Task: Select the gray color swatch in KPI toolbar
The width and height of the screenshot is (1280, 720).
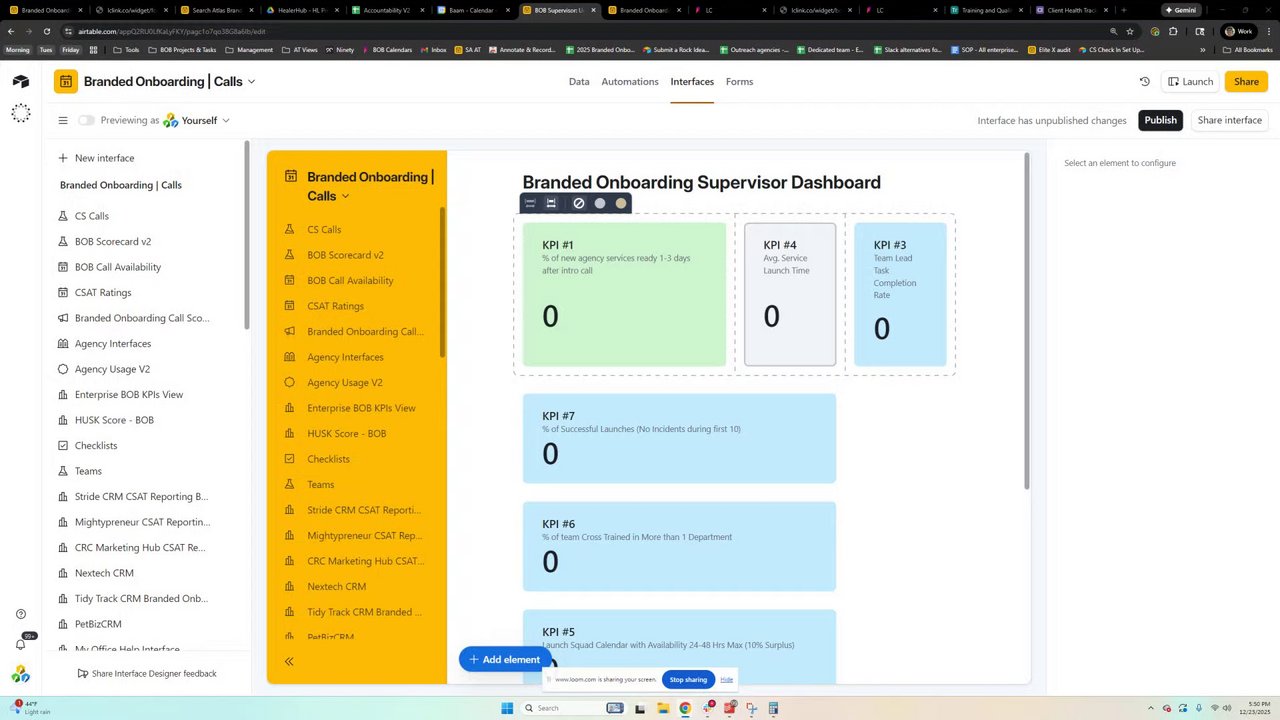Action: 600,203
